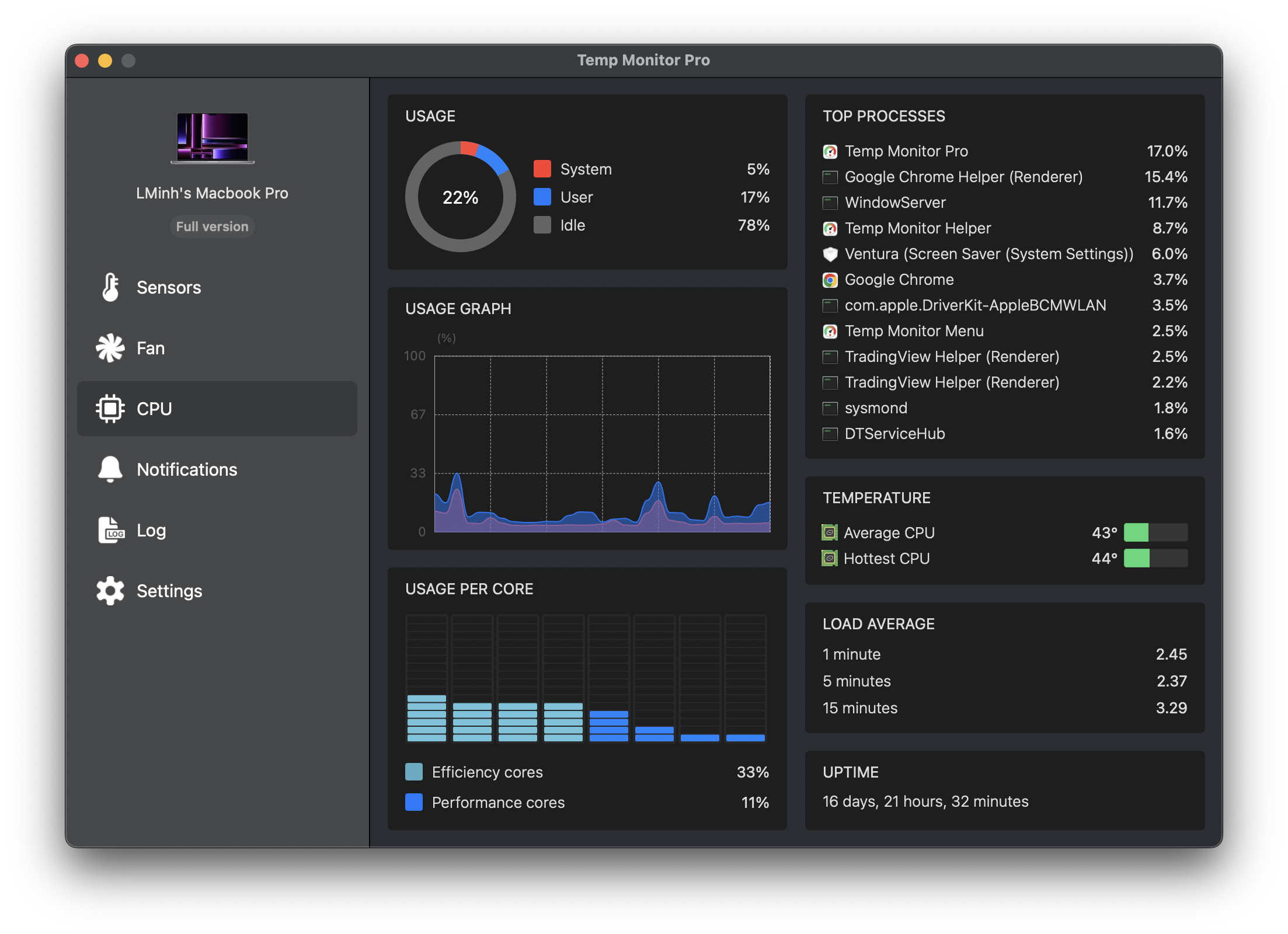Click the Temp Monitor Pro process icon

coord(830,151)
